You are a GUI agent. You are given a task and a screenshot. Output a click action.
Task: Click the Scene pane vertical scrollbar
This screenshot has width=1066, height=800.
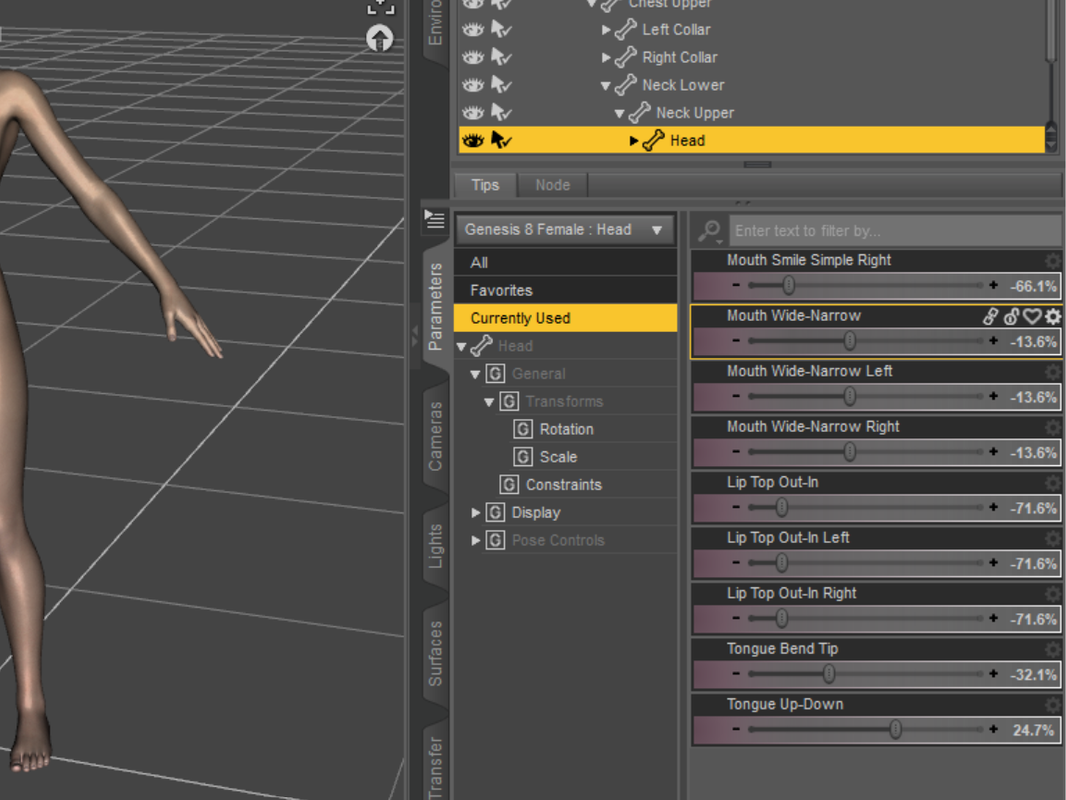(1051, 76)
